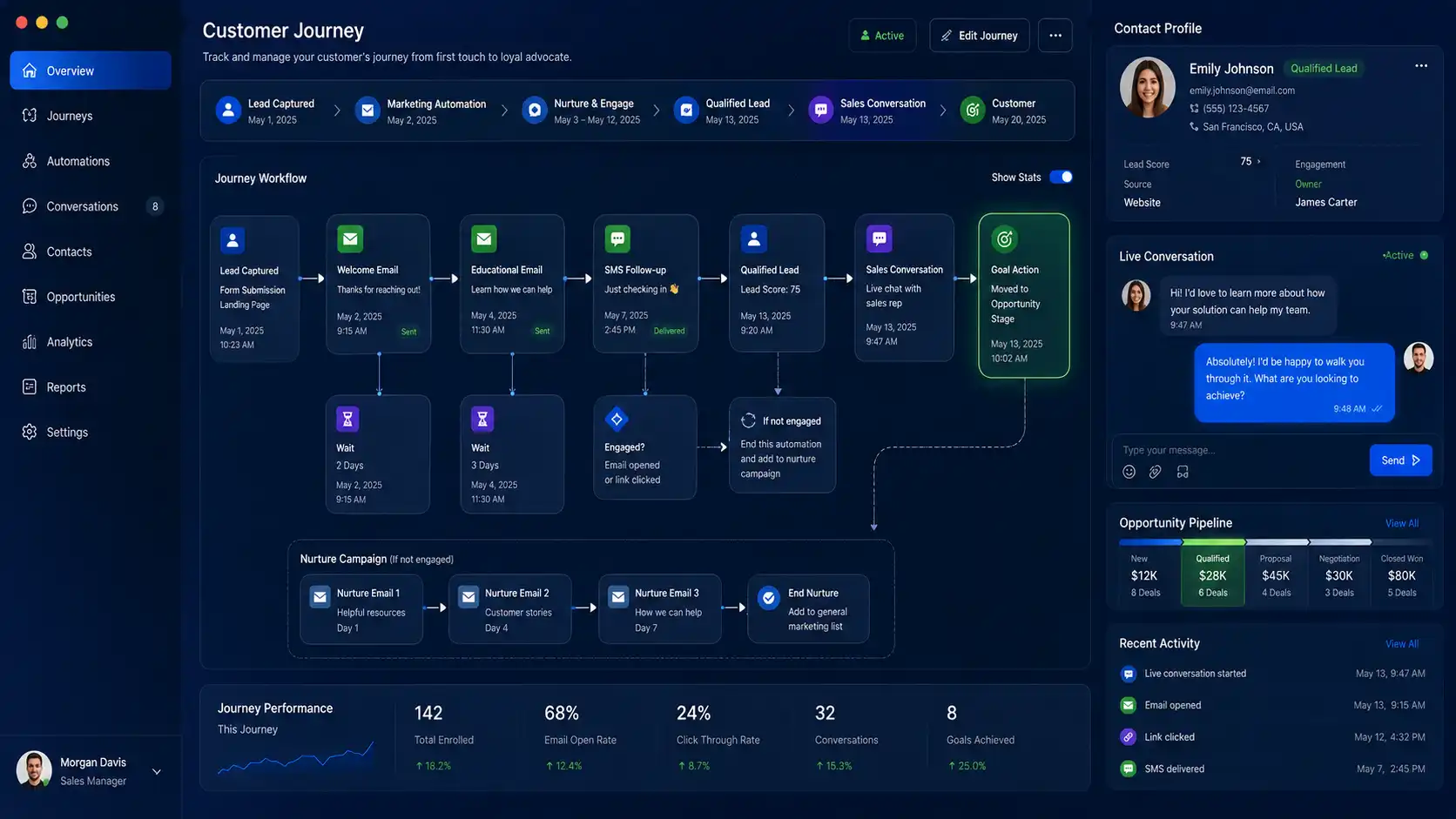Select the SMS Follow-up node icon
The width and height of the screenshot is (1456, 819).
click(617, 238)
